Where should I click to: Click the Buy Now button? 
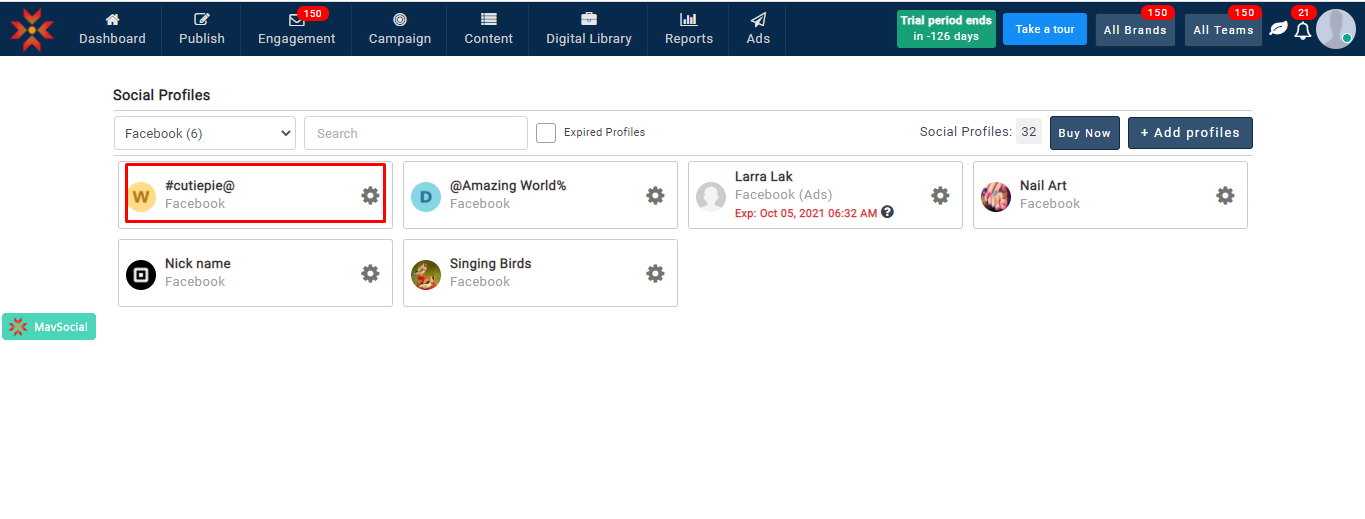click(x=1084, y=133)
